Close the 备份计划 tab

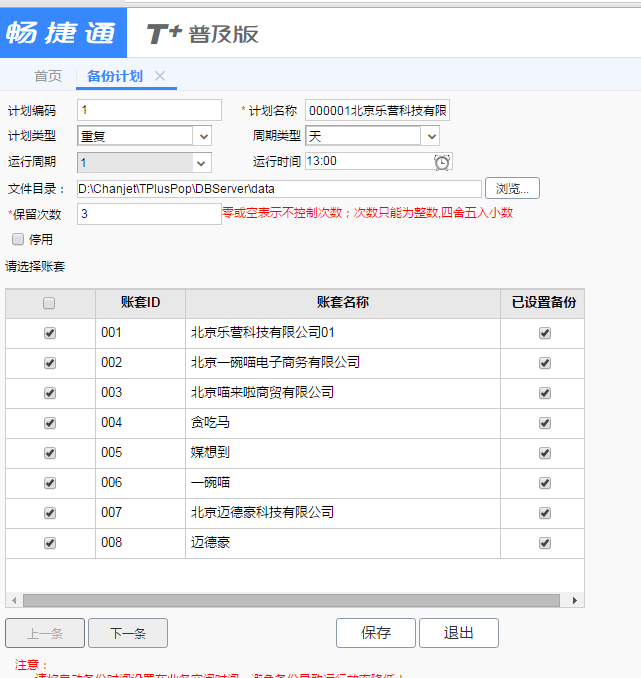point(160,76)
